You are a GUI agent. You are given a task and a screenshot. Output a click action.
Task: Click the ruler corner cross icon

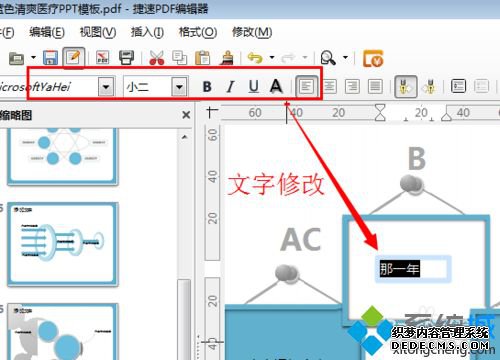(x=212, y=112)
